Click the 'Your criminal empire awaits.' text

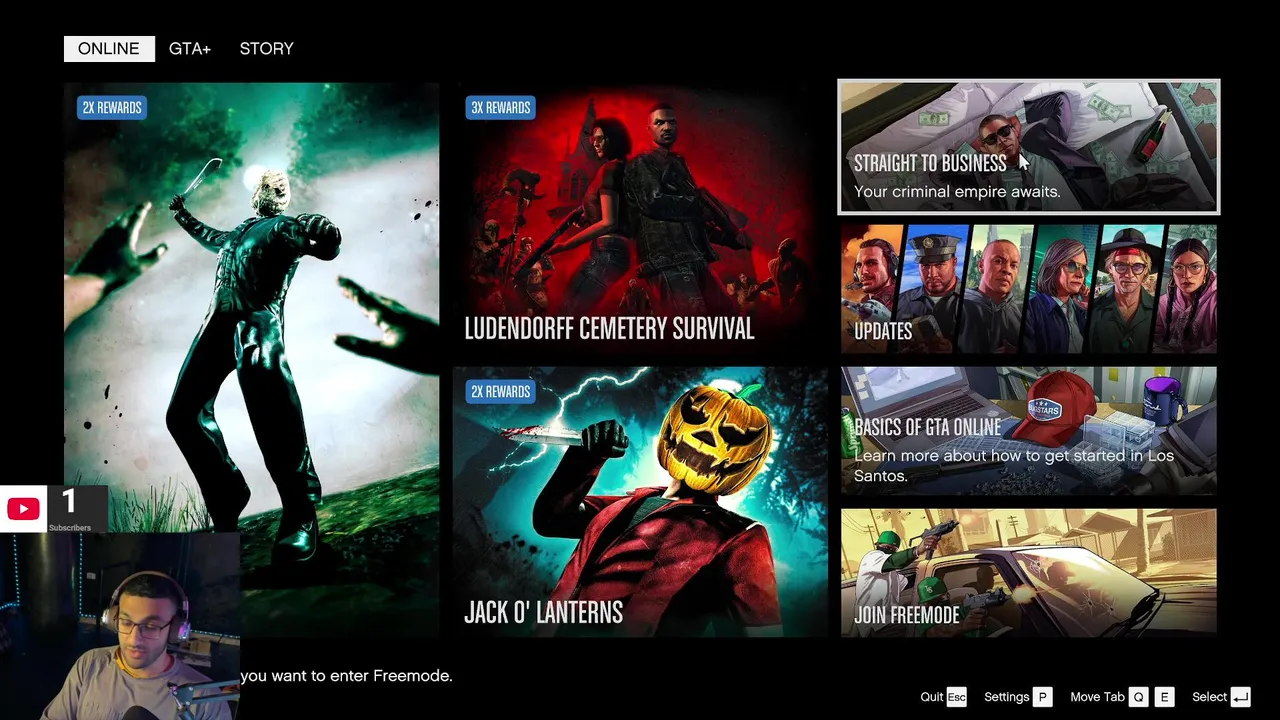(957, 191)
